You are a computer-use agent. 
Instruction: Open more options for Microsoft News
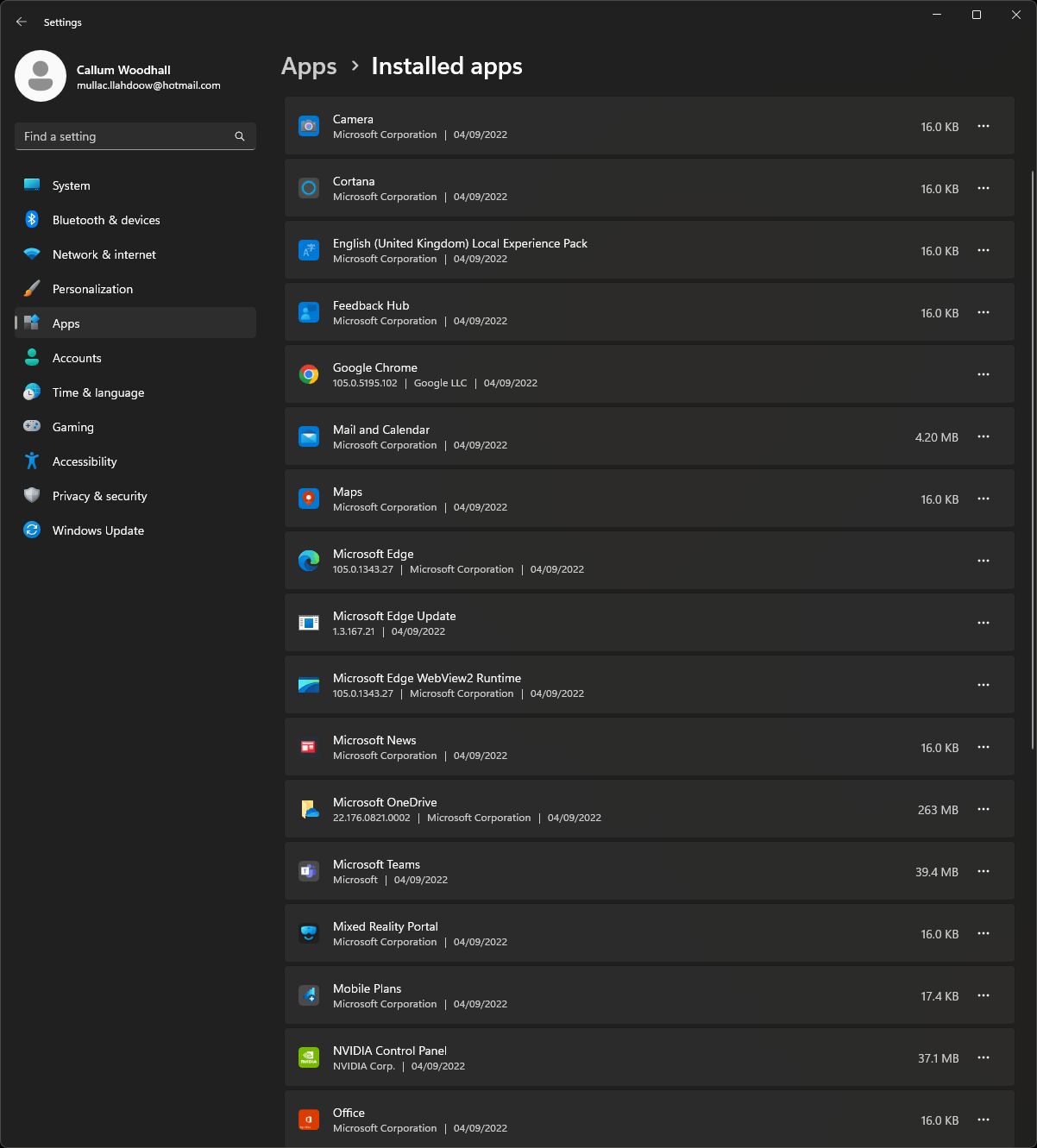pos(984,747)
